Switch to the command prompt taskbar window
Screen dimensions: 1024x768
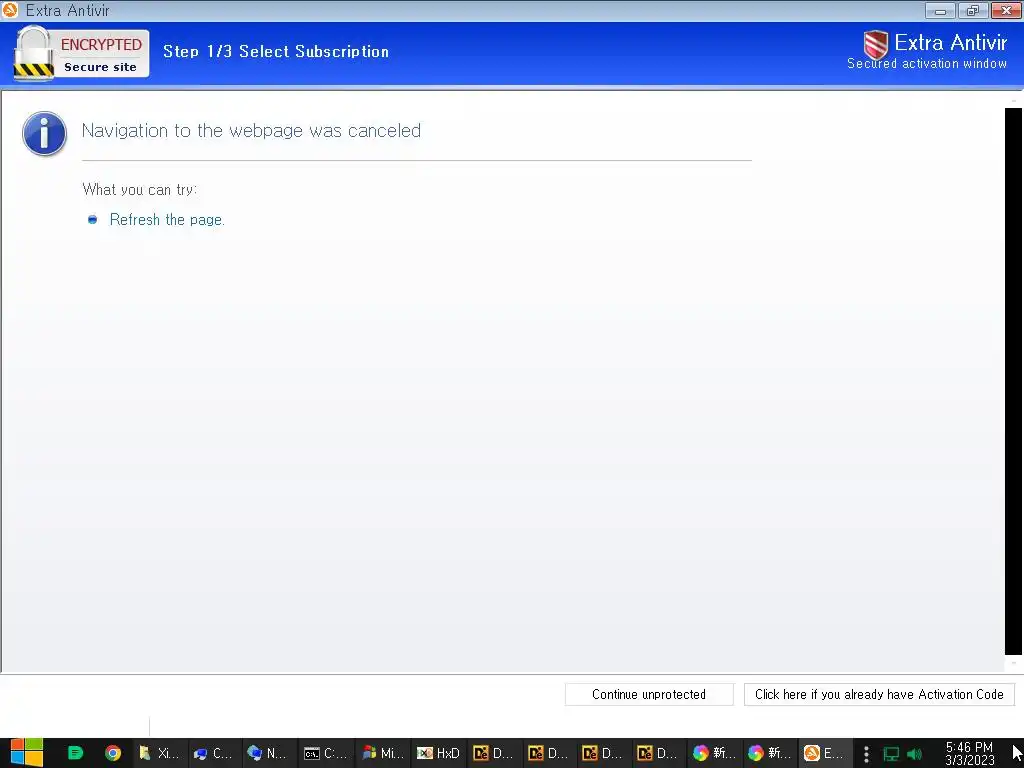[x=325, y=753]
